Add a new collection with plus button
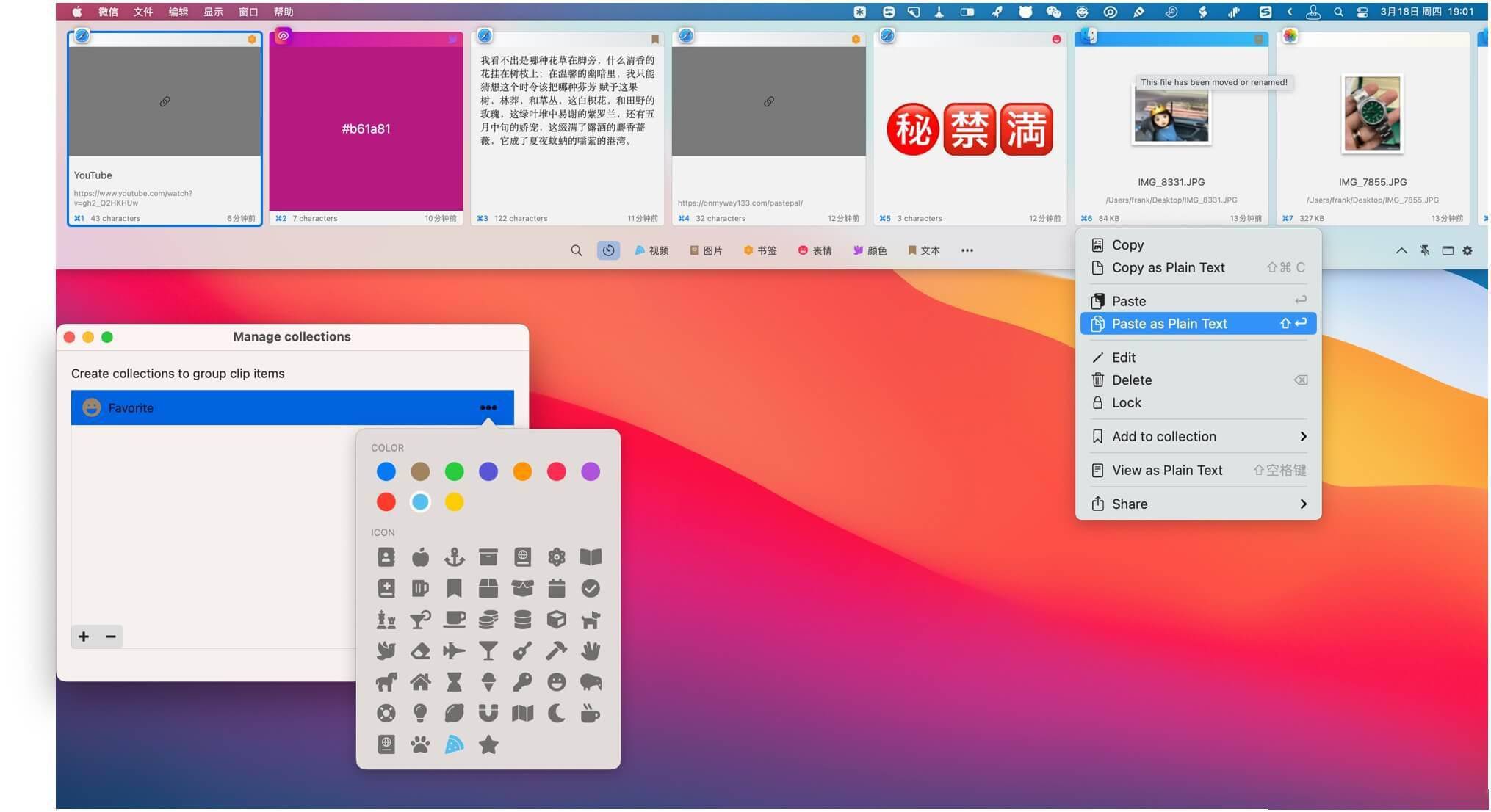Screen dimensions: 1491x812 (84, 637)
